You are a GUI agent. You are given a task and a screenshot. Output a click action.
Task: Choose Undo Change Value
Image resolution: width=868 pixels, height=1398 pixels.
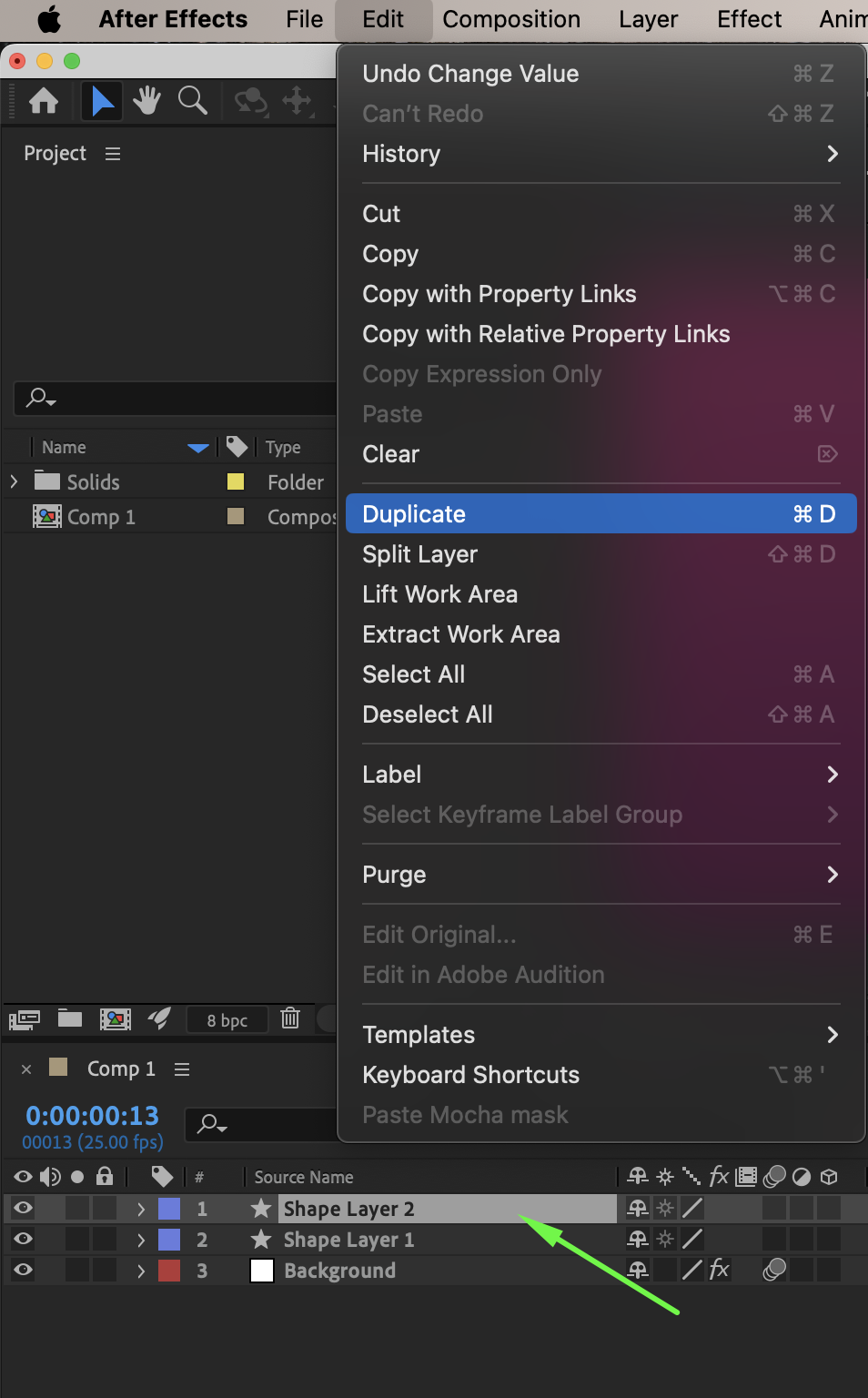601,74
